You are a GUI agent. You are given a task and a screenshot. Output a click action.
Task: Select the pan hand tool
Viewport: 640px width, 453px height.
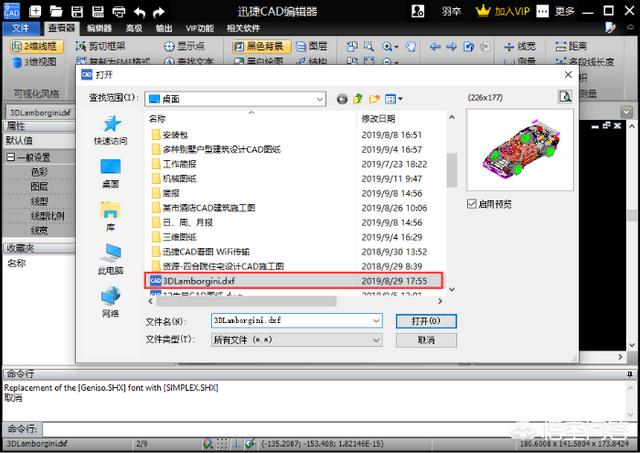click(411, 47)
